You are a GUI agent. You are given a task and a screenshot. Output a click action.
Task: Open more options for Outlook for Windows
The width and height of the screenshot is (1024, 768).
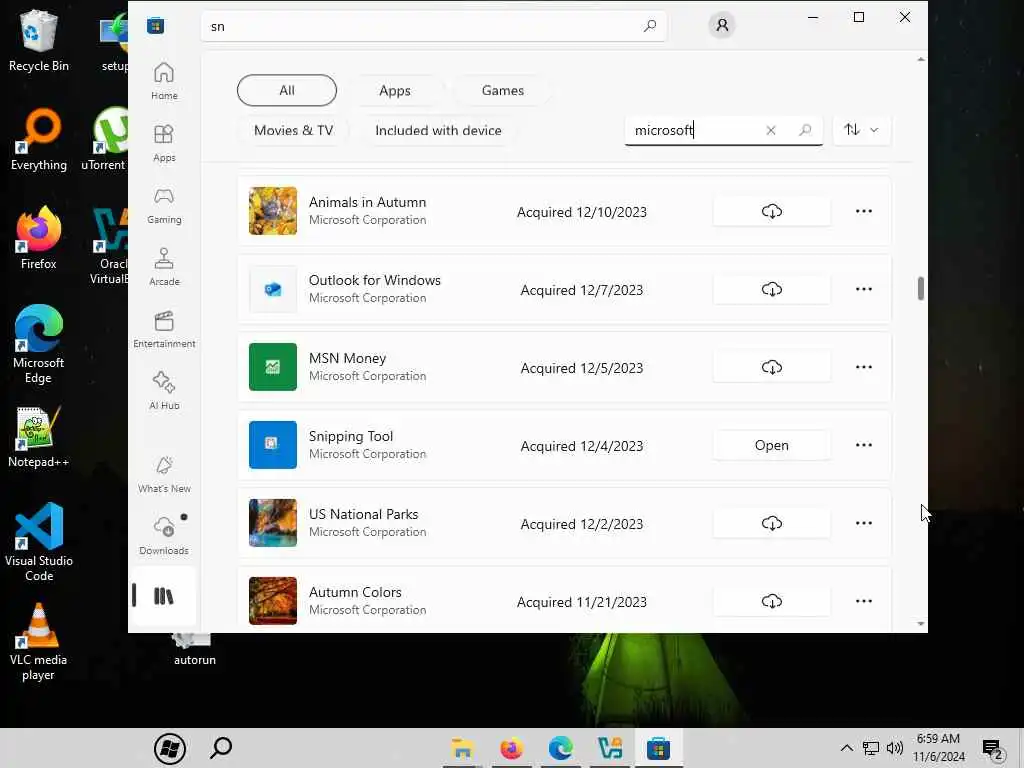[863, 289]
